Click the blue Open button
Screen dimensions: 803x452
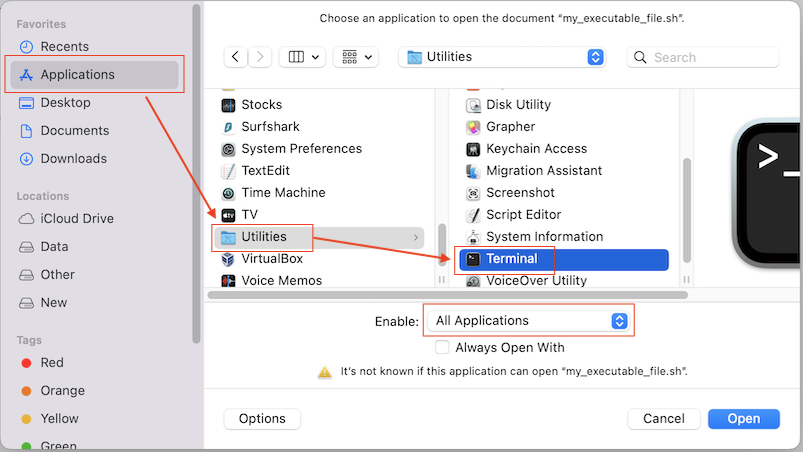tap(744, 419)
